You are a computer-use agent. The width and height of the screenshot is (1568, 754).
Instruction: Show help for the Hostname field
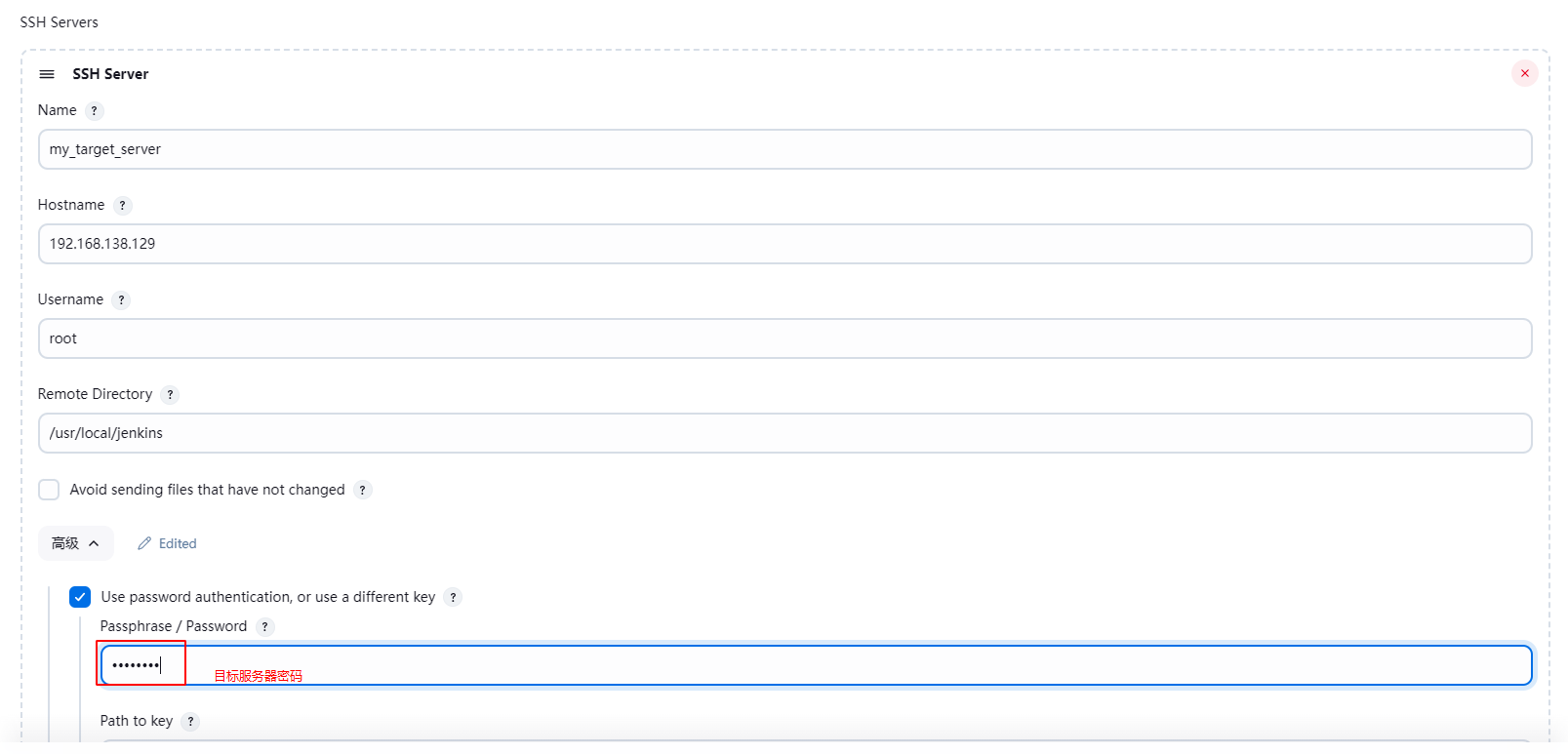[122, 206]
